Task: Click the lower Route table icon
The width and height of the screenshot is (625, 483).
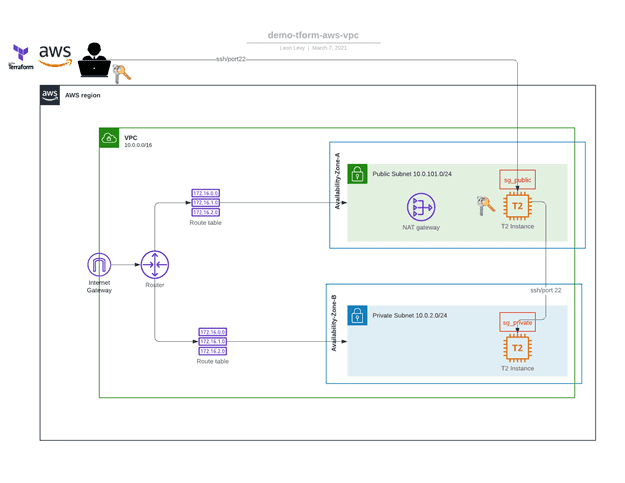Action: tap(213, 342)
